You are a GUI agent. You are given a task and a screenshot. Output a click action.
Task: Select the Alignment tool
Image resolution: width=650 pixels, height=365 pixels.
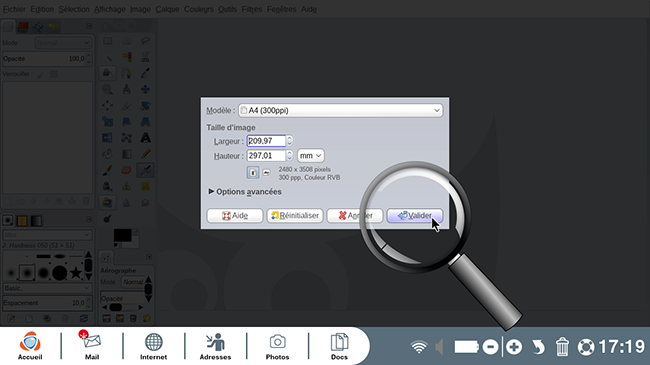108,105
